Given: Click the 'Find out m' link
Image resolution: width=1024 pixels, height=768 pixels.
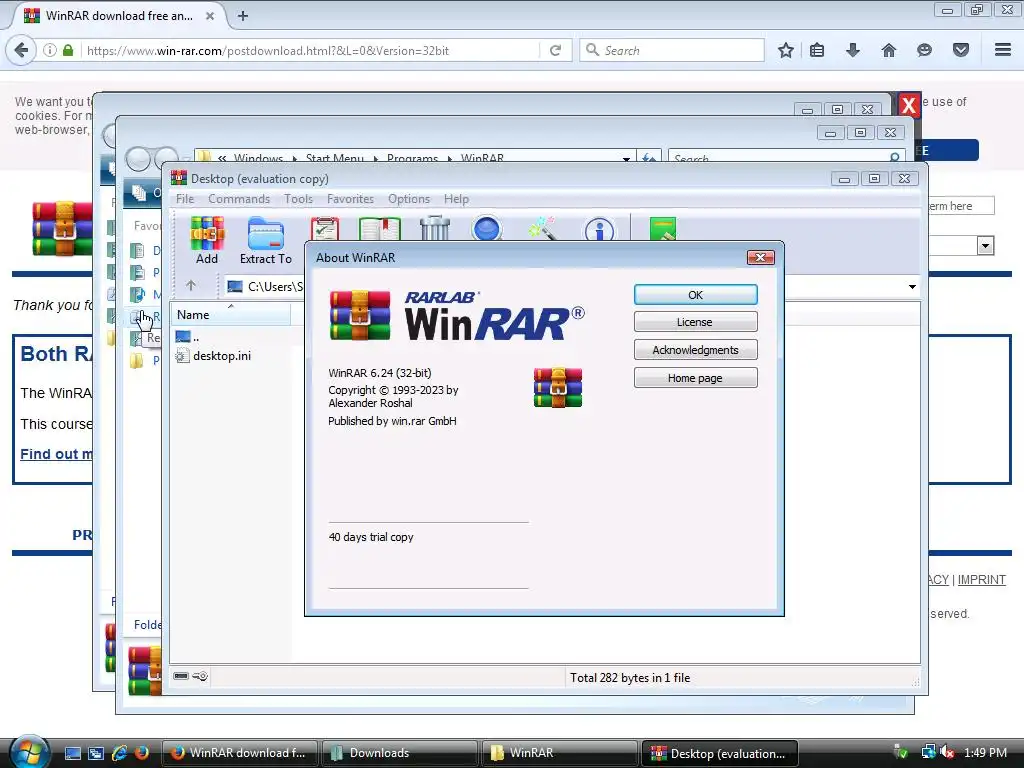Looking at the screenshot, I should pyautogui.click(x=56, y=454).
